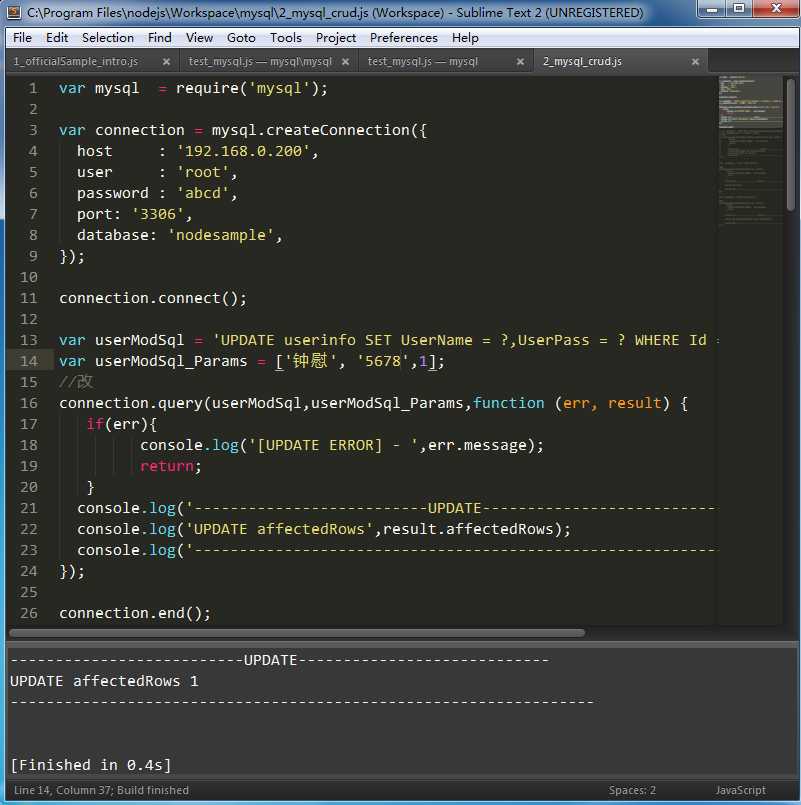Minimize the Sublime Text window

pos(712,9)
